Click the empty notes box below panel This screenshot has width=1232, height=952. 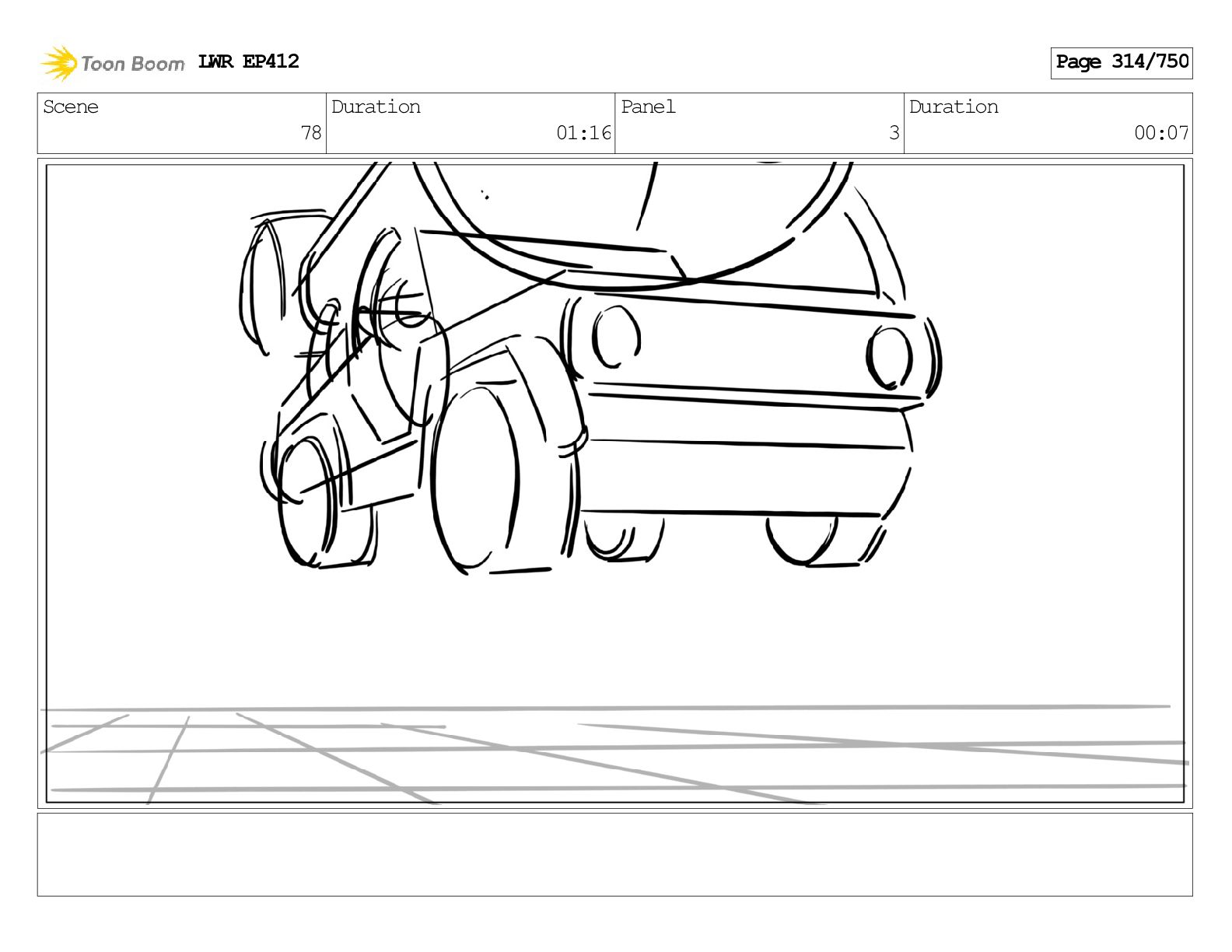[614, 854]
